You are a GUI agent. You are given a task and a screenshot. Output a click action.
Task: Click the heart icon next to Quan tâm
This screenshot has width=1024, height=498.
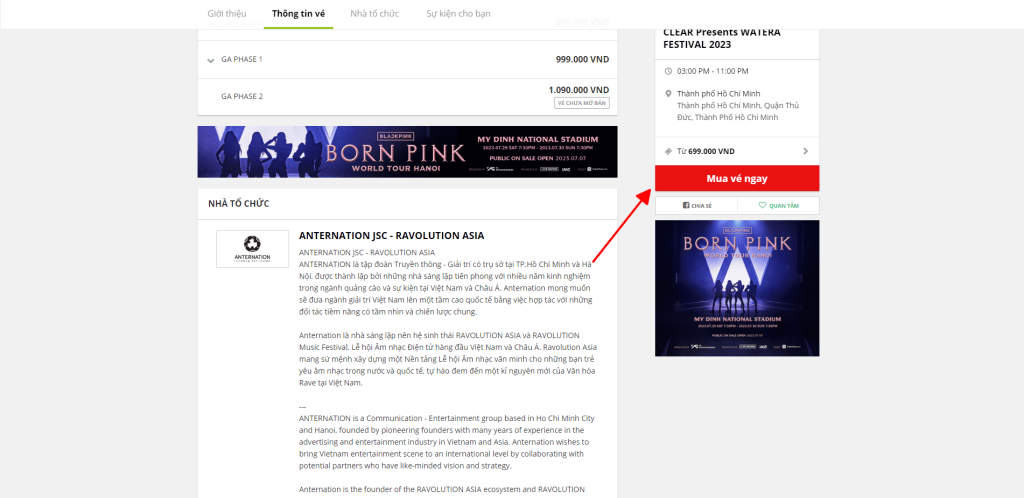click(761, 206)
